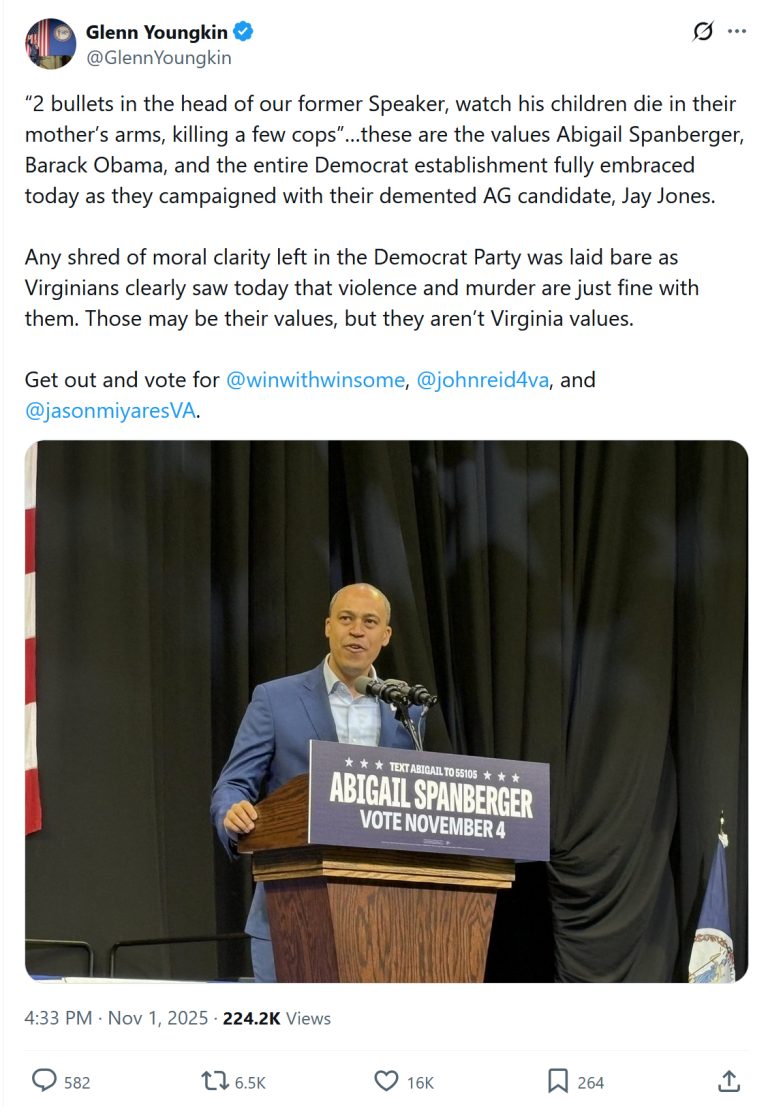Open the @winwithwinsome mention
Viewport: 768px width, 1107px height.
[314, 381]
